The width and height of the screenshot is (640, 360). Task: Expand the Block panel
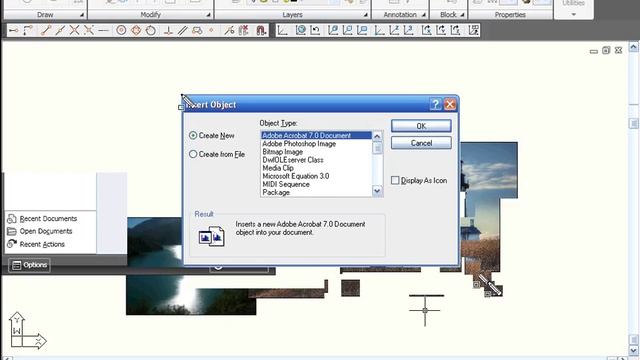point(462,15)
